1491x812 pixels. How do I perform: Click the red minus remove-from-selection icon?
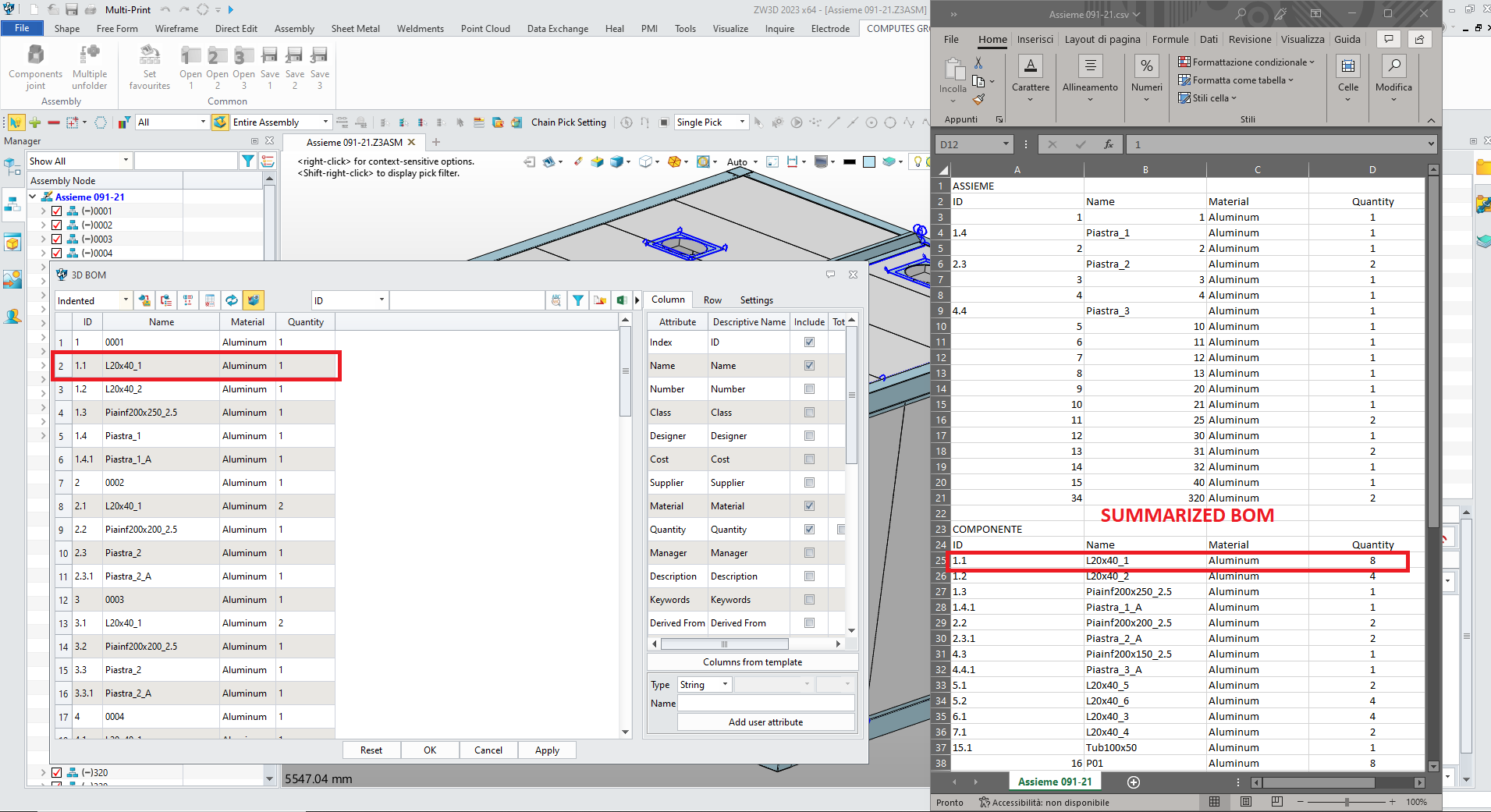tap(53, 122)
